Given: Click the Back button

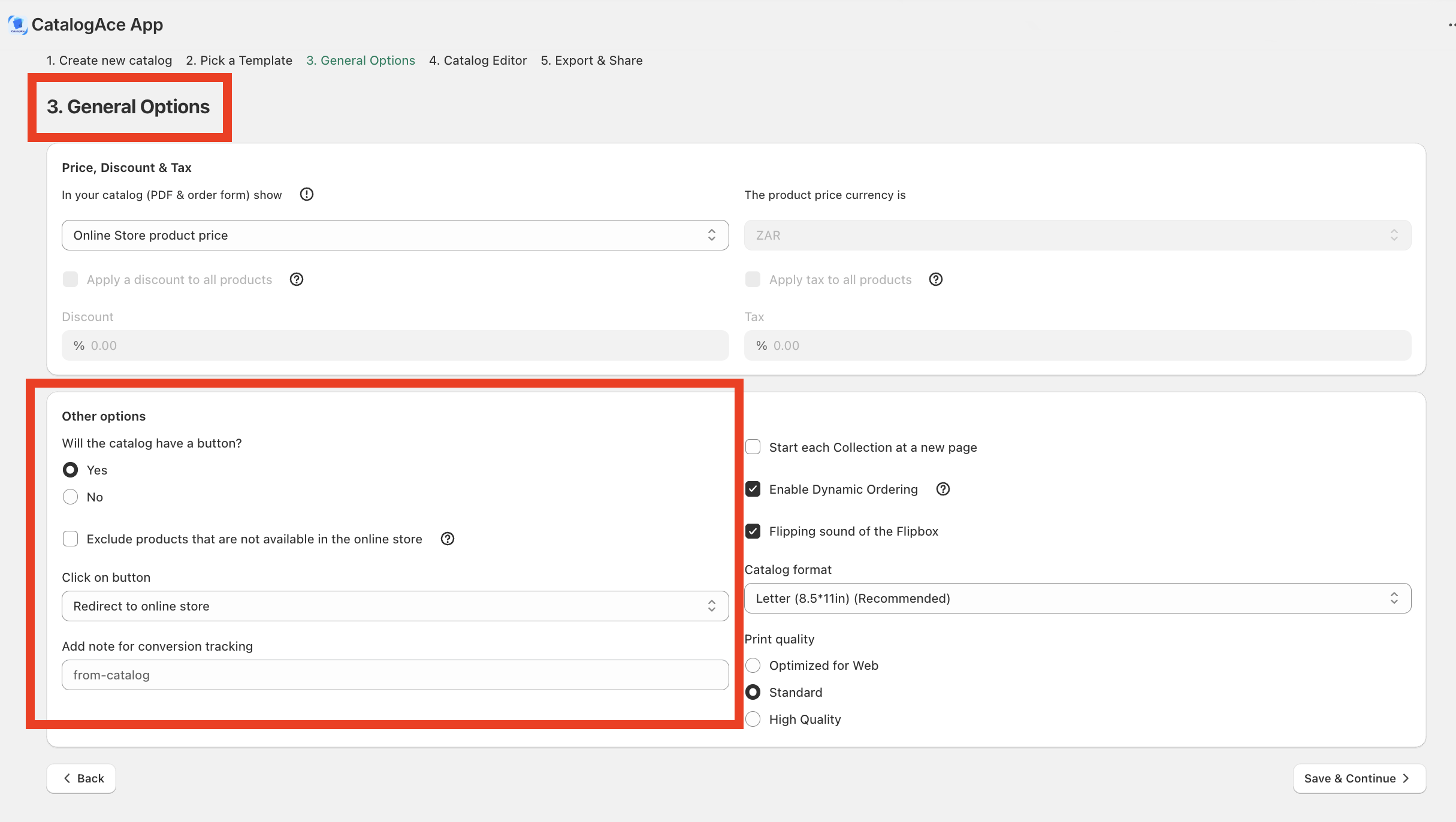Looking at the screenshot, I should [x=81, y=778].
